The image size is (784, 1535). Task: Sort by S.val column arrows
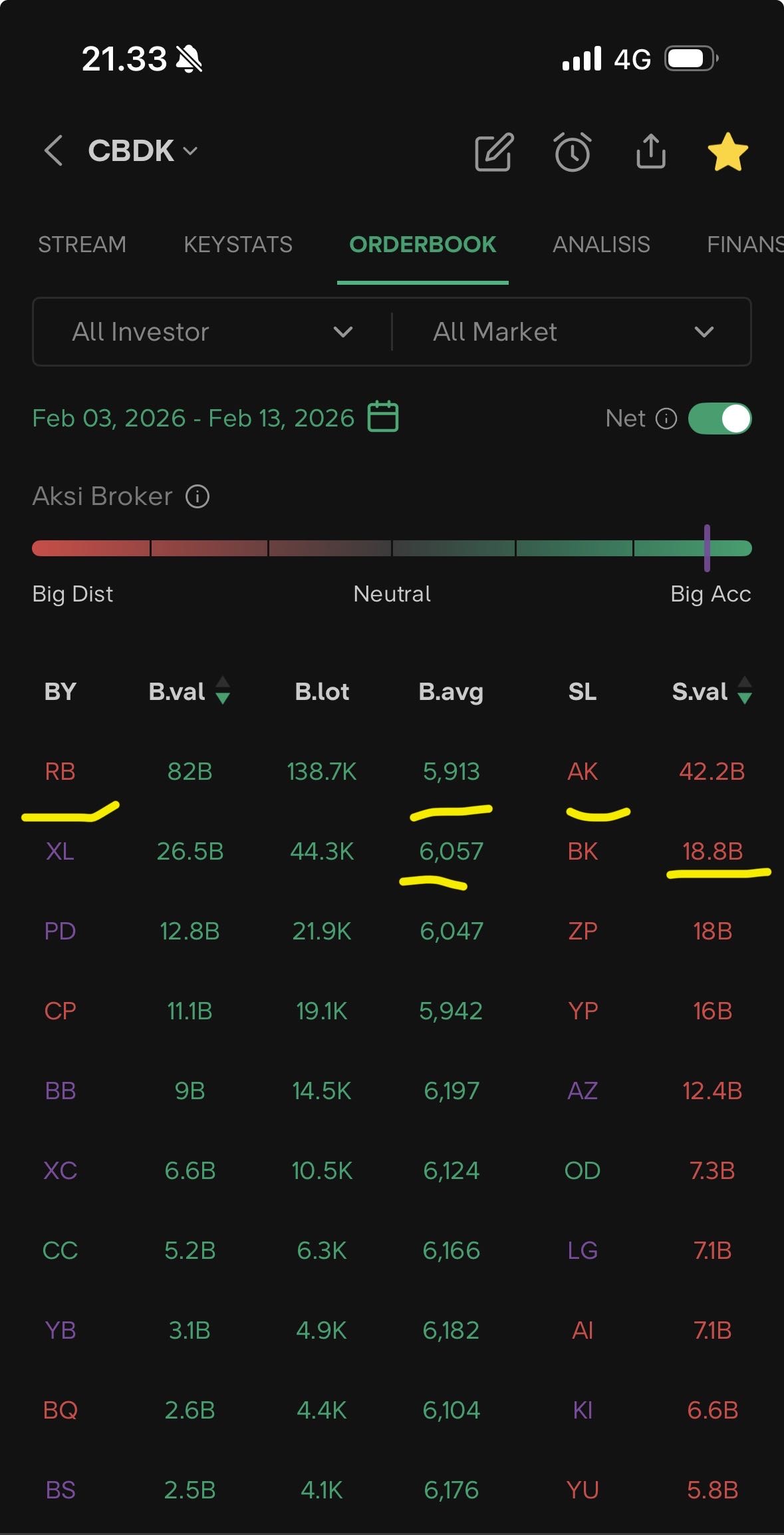point(745,691)
